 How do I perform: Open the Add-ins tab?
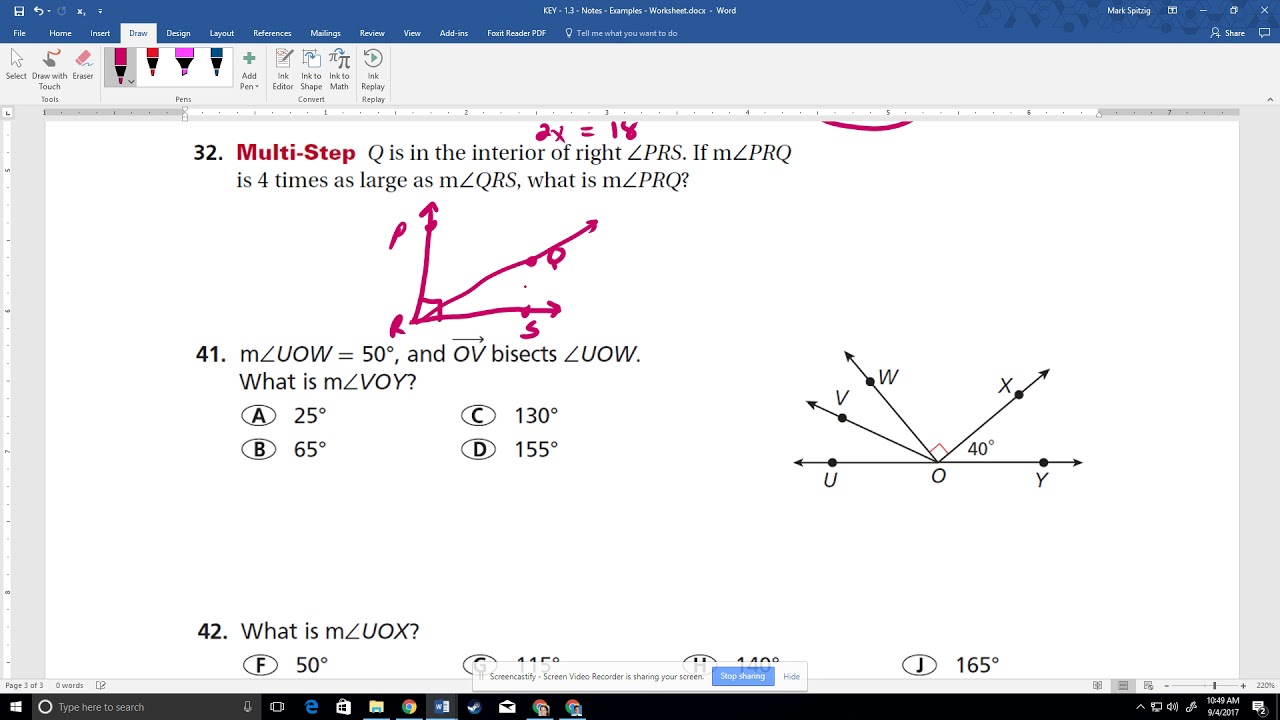pyautogui.click(x=454, y=33)
